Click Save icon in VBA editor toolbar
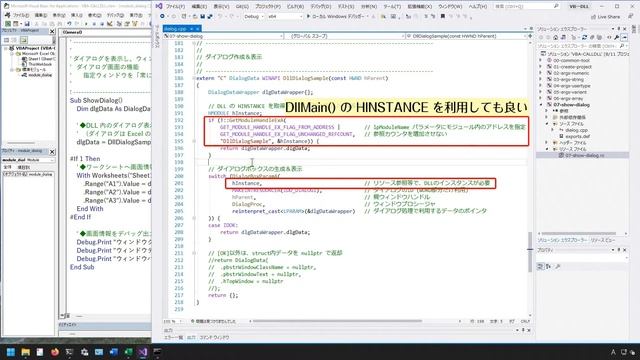 coord(27,24)
